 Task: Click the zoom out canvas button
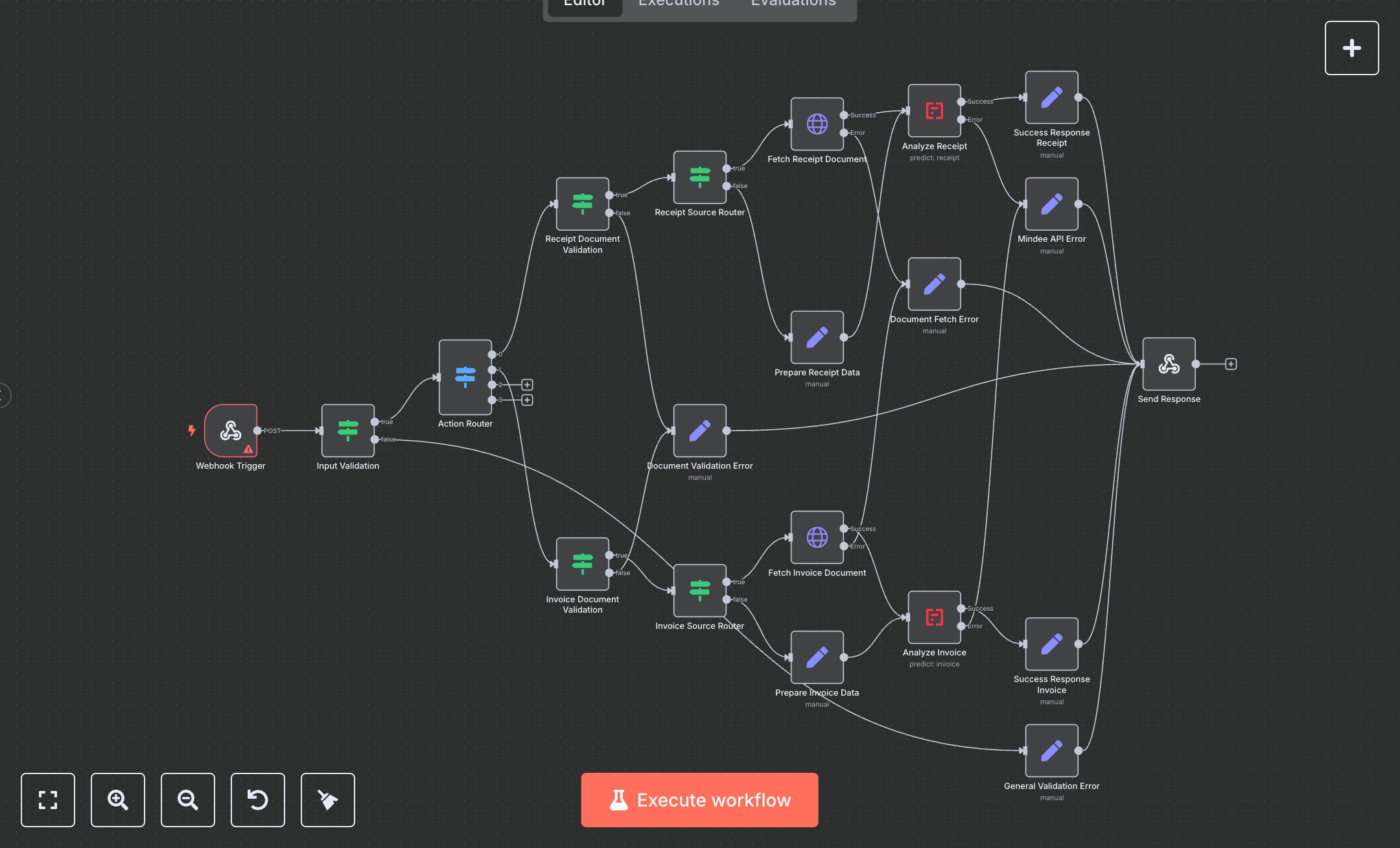[188, 800]
